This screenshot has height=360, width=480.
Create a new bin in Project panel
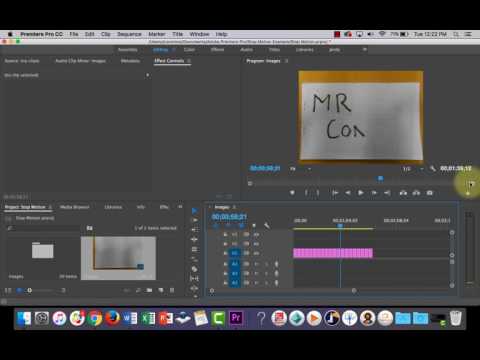tap(149, 290)
